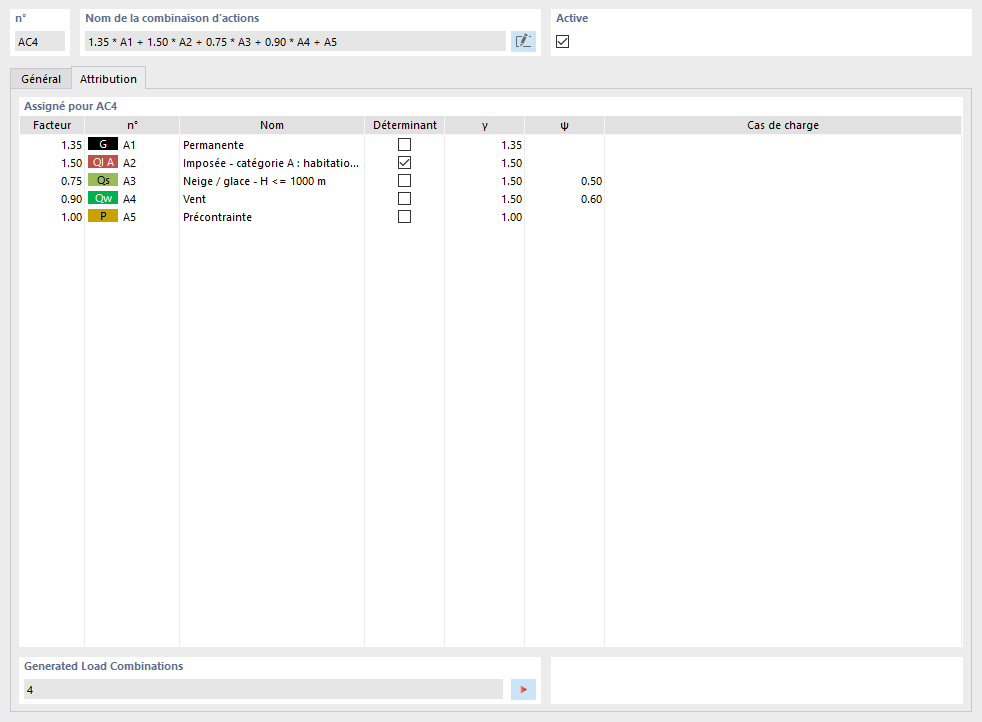Click the Qw wind action icon
Image resolution: width=982 pixels, height=722 pixels.
click(101, 198)
